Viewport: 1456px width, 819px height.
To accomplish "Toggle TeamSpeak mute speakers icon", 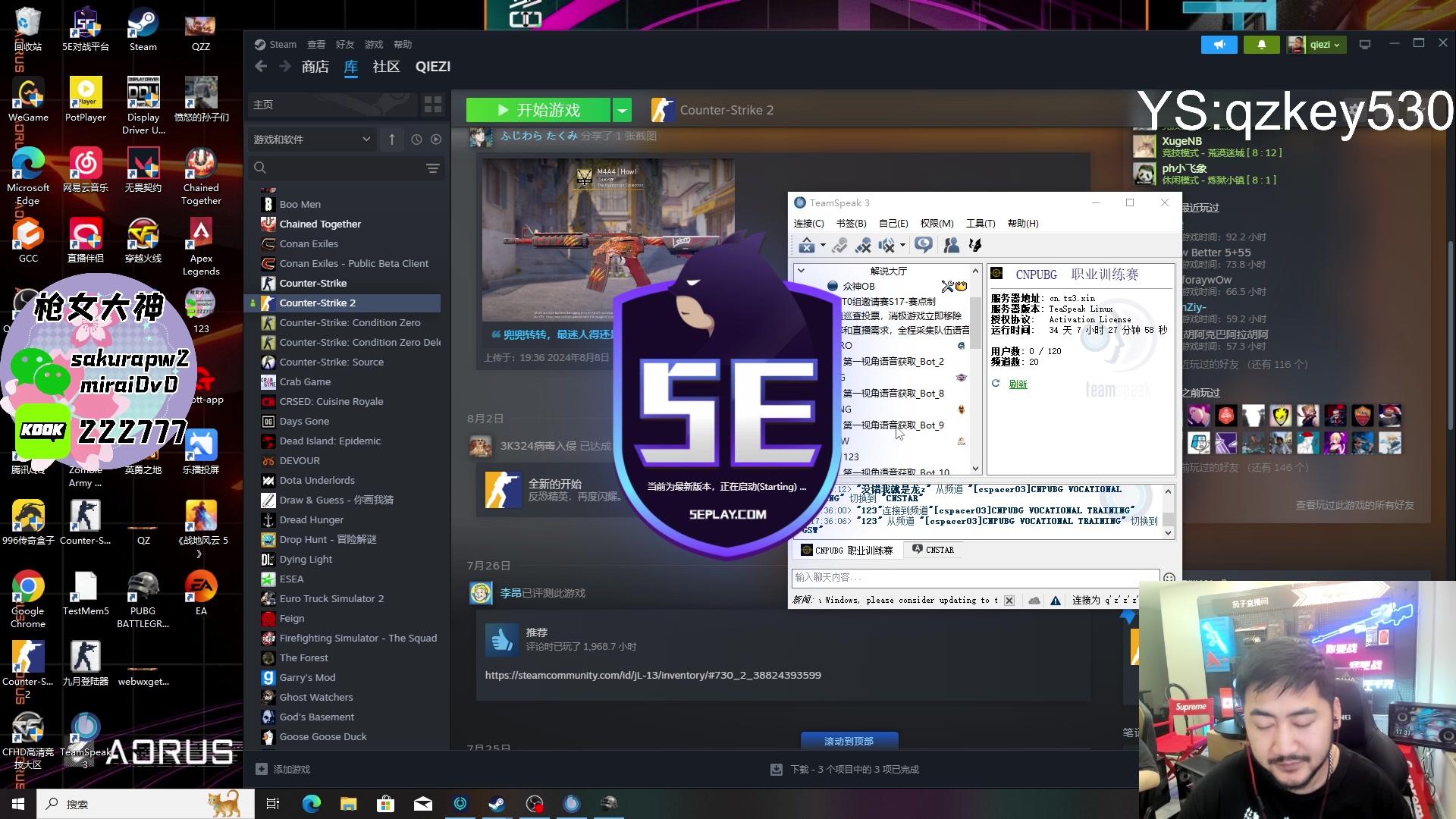I will pos(886,245).
